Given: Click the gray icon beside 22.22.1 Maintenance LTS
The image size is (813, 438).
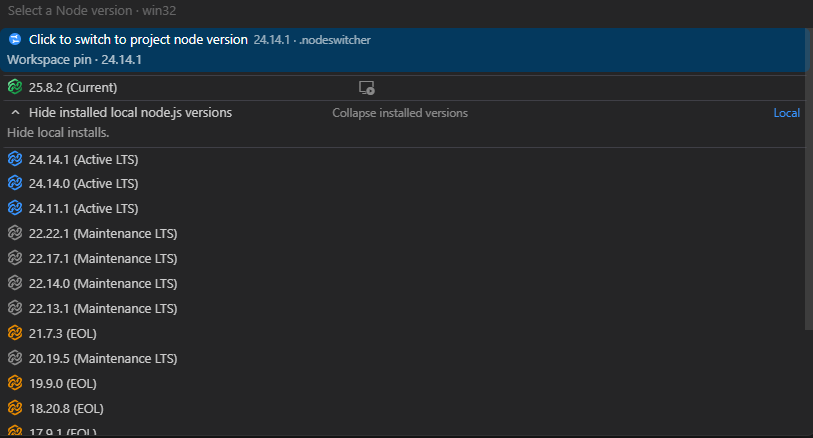Looking at the screenshot, I should tap(15, 233).
